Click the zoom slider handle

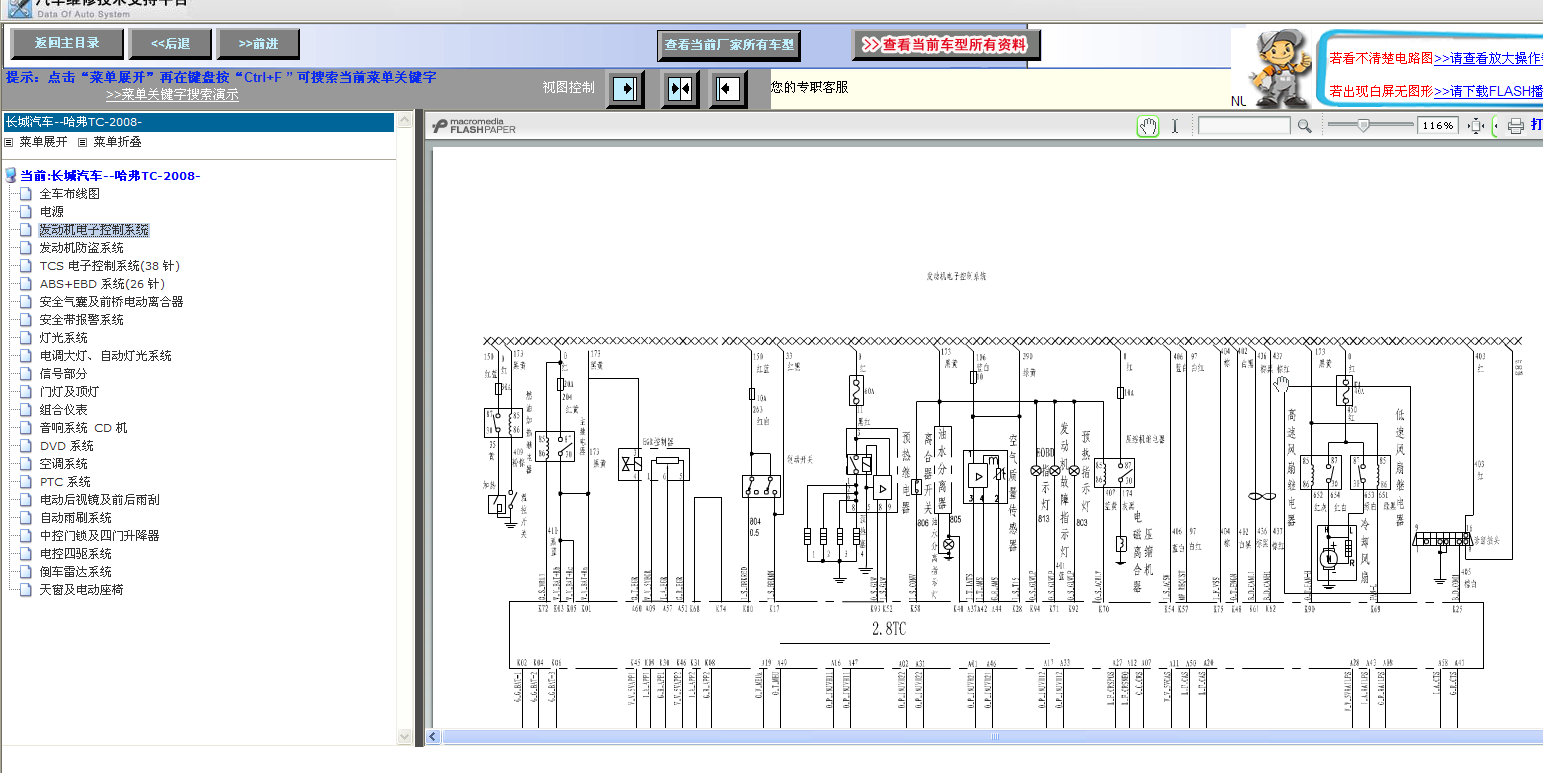click(x=1362, y=125)
